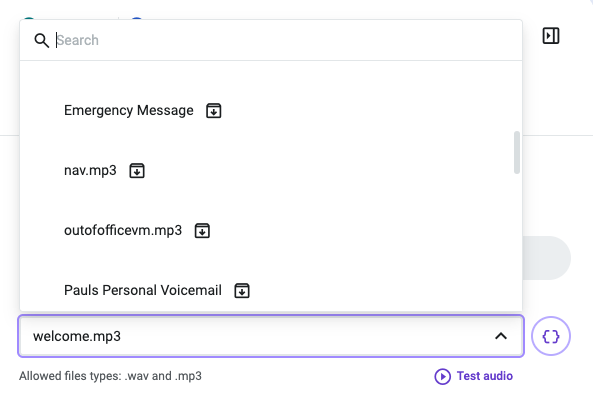Screen dimensions: 593x404
Task: Select Emergency Message from the list
Action: coord(129,110)
